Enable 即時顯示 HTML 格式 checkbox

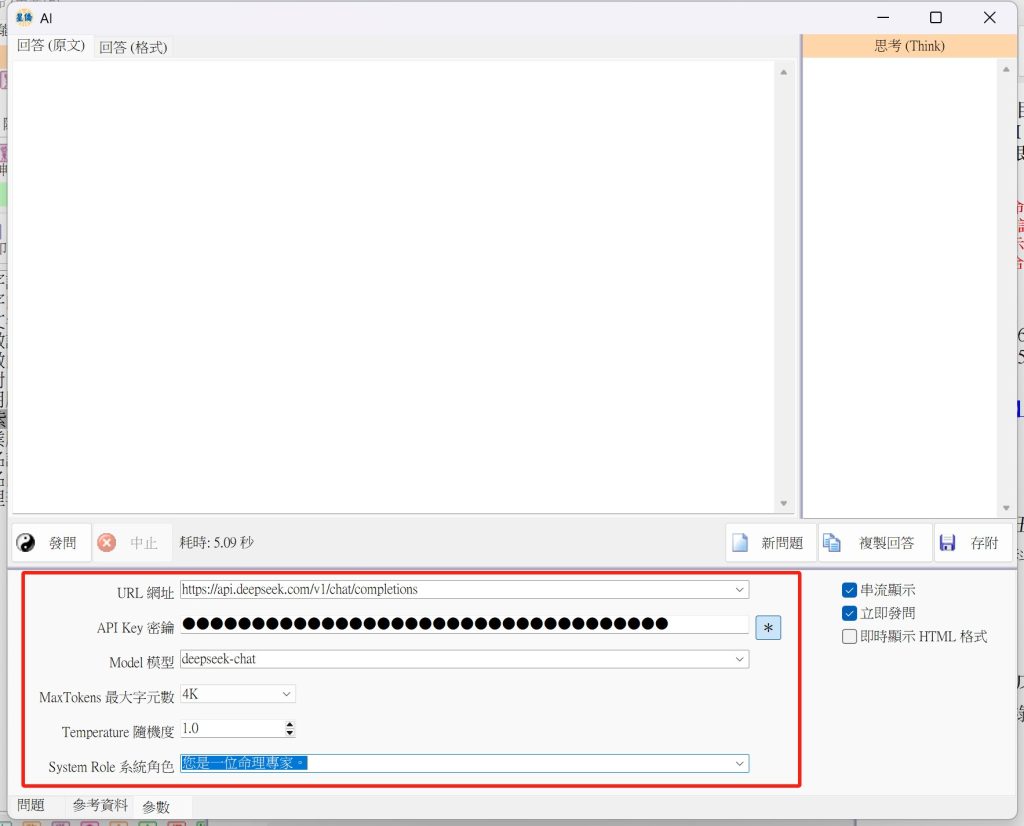pyautogui.click(x=850, y=636)
